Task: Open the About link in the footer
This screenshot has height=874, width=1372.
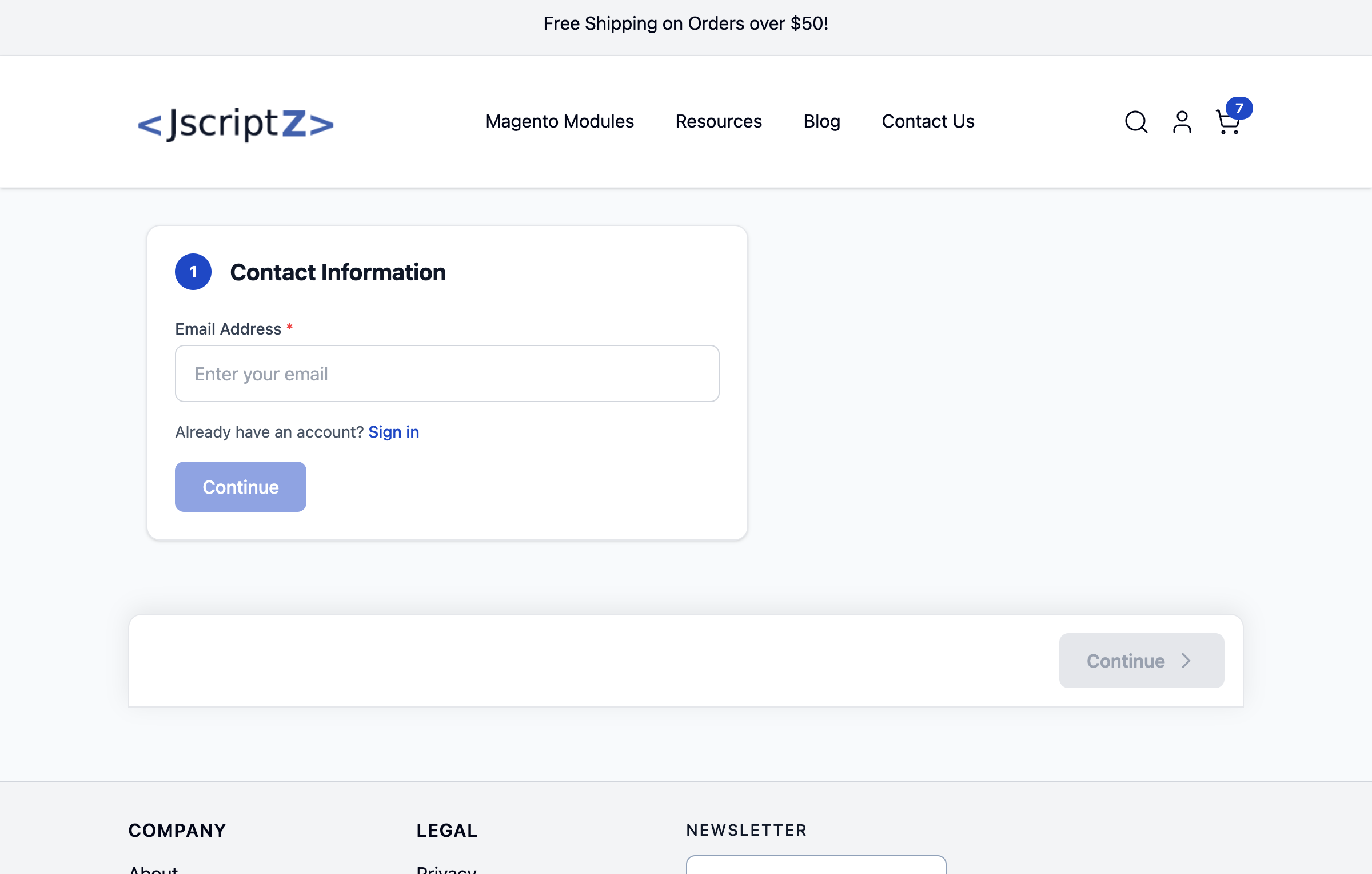Action: pyautogui.click(x=153, y=869)
